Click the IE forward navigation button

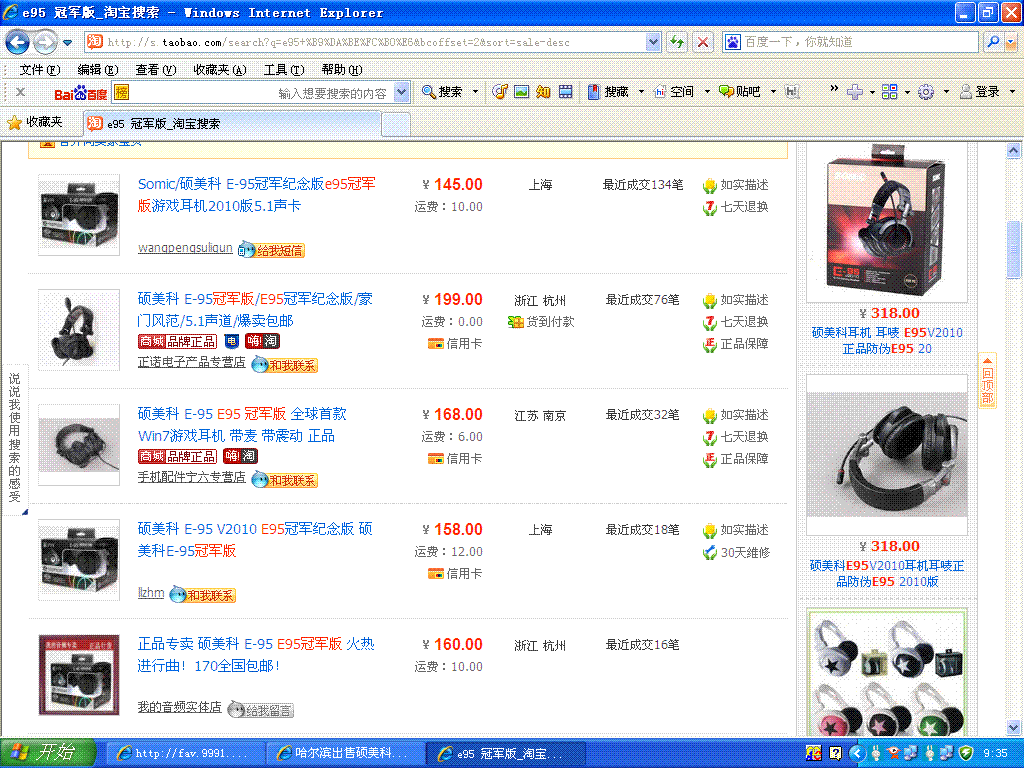45,42
